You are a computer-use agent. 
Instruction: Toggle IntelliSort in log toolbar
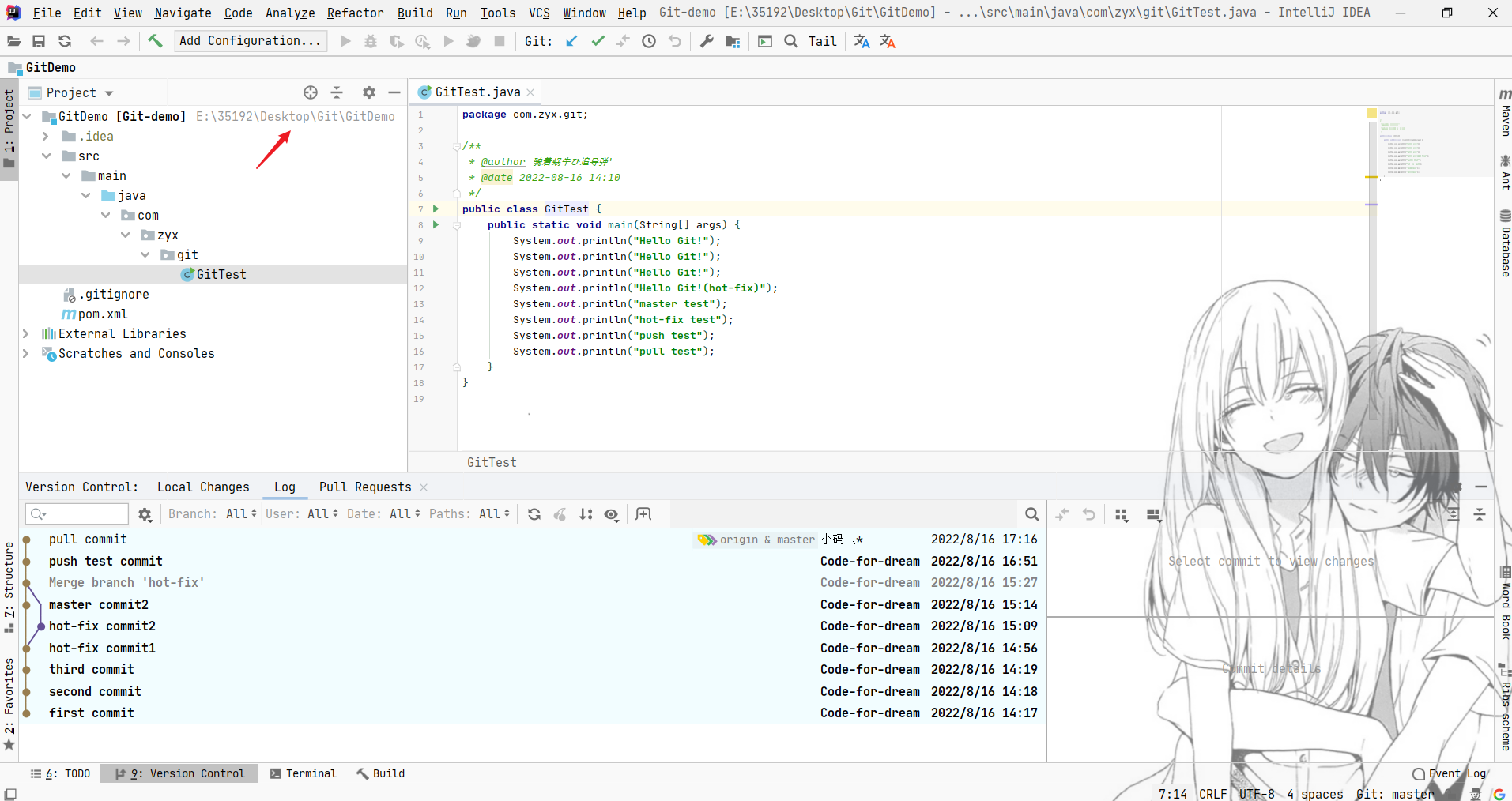(x=586, y=514)
